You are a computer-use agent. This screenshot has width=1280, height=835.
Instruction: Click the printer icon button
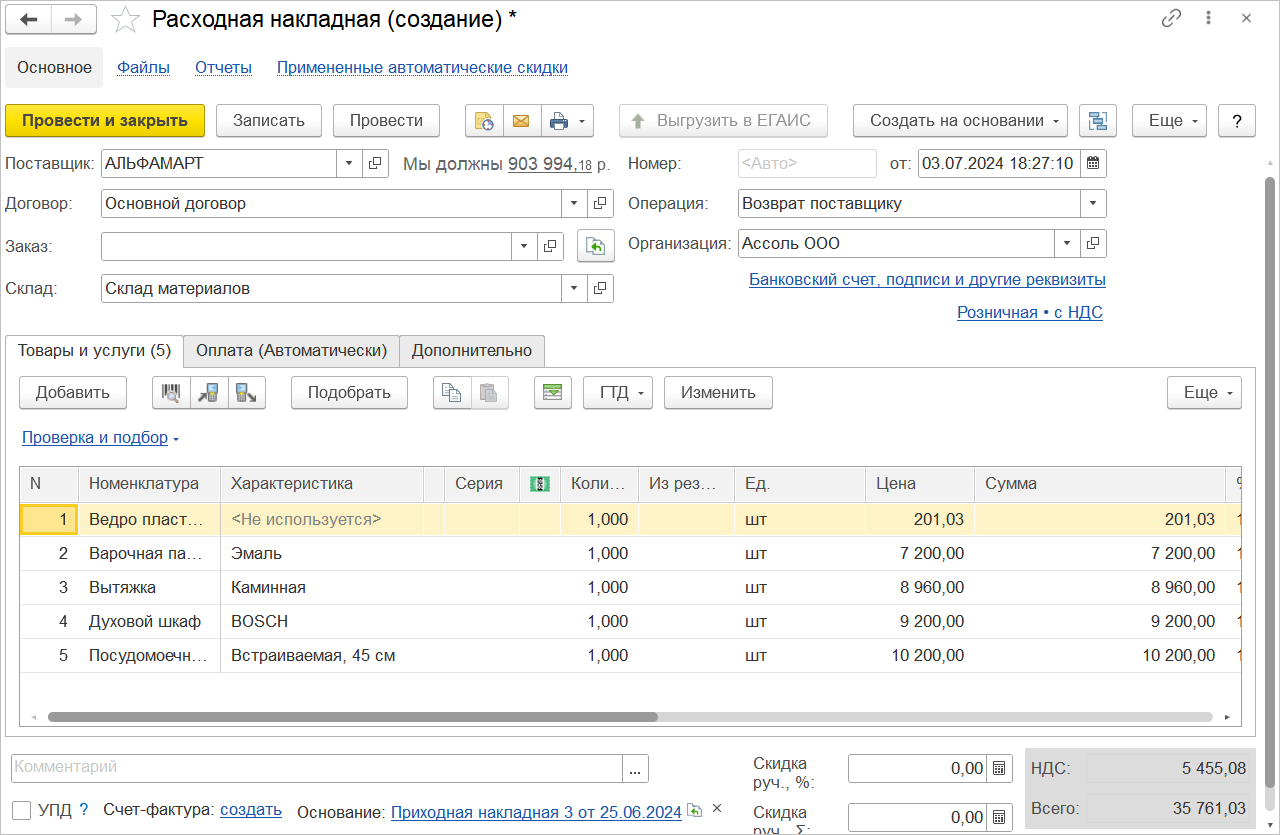pos(560,121)
